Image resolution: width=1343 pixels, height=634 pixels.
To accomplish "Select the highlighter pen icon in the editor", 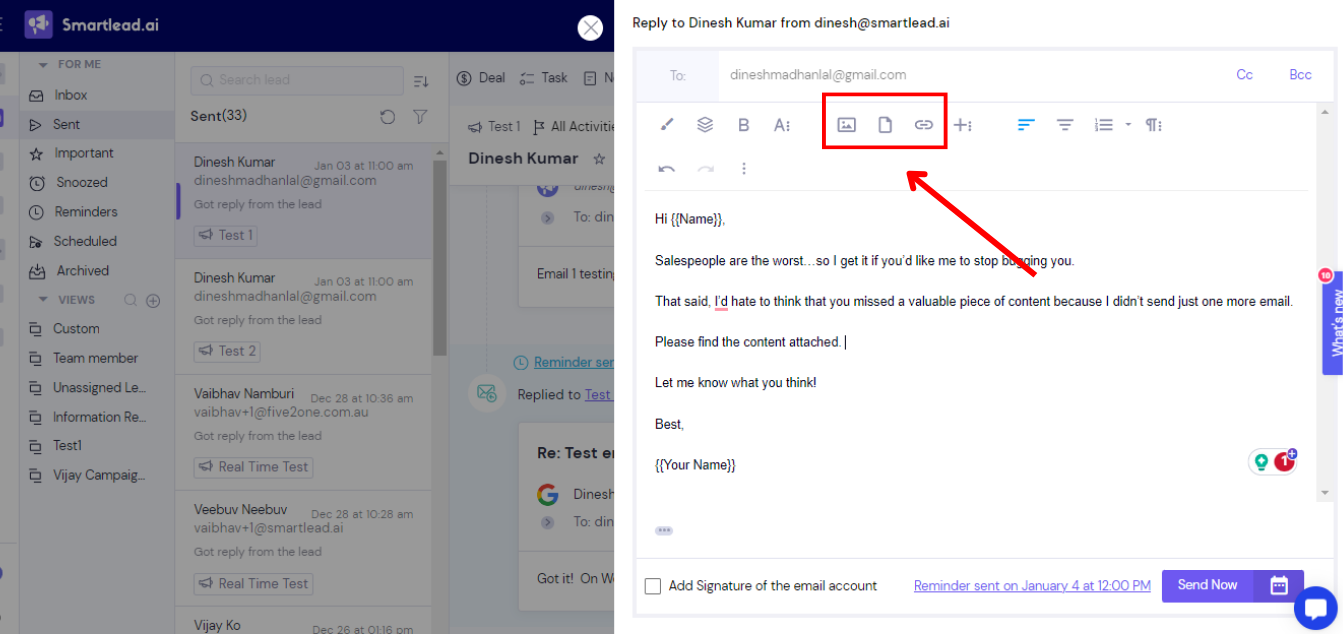I will pyautogui.click(x=667, y=124).
